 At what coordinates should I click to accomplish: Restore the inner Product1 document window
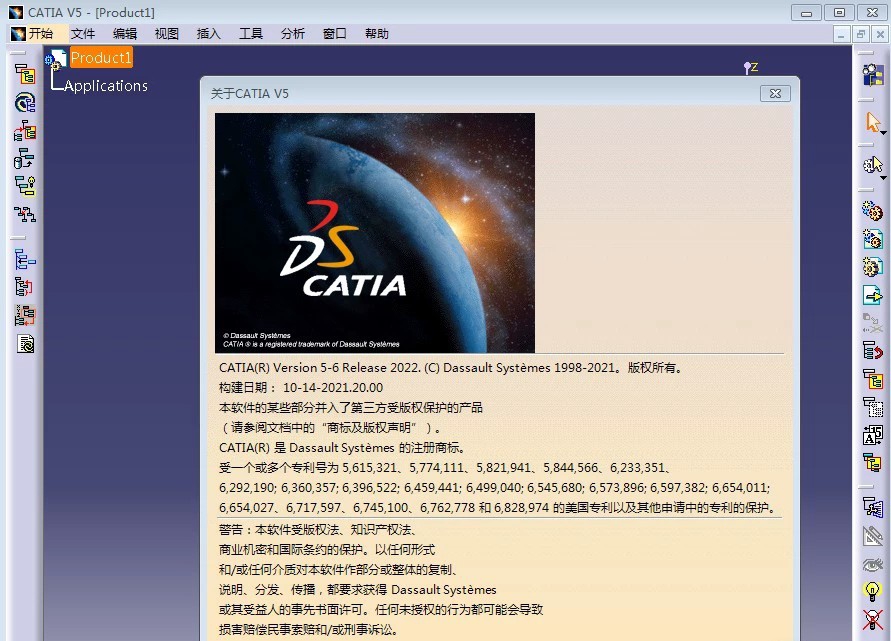coord(861,34)
